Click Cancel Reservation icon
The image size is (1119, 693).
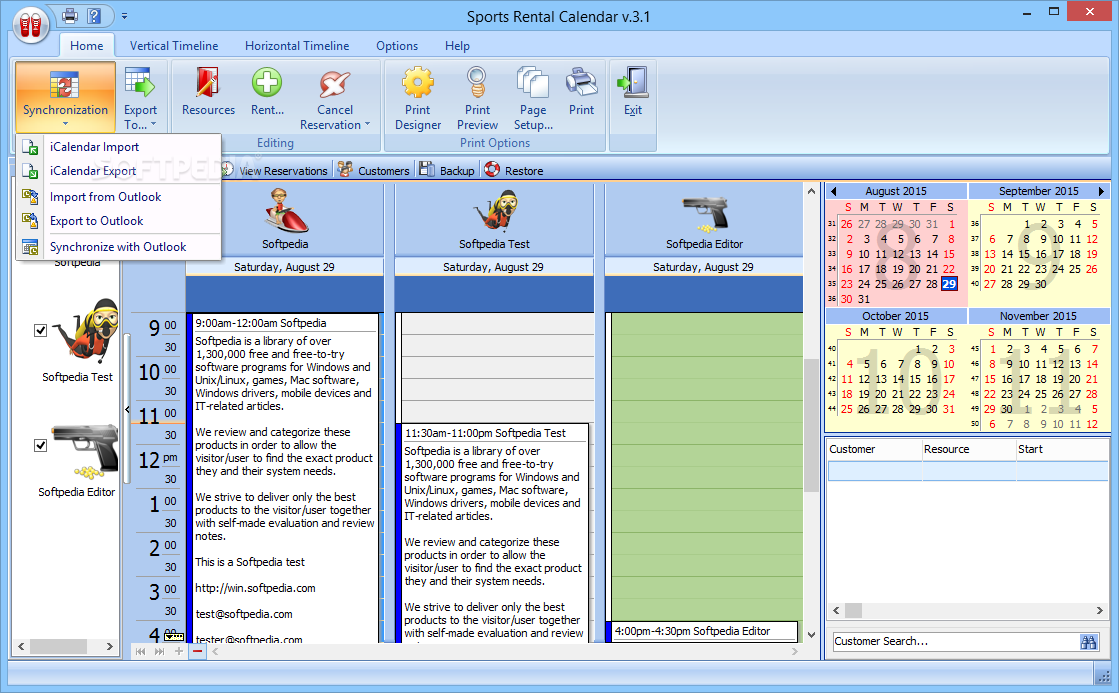pyautogui.click(x=335, y=84)
